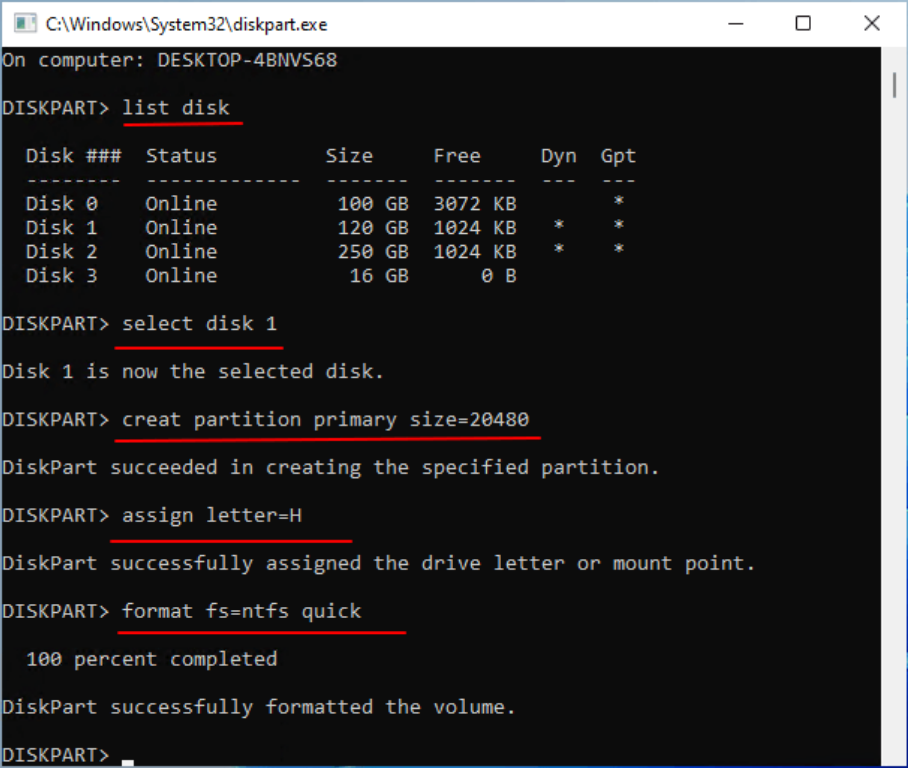908x768 pixels.
Task: Click the diskpart window icon in title bar
Action: 25,24
